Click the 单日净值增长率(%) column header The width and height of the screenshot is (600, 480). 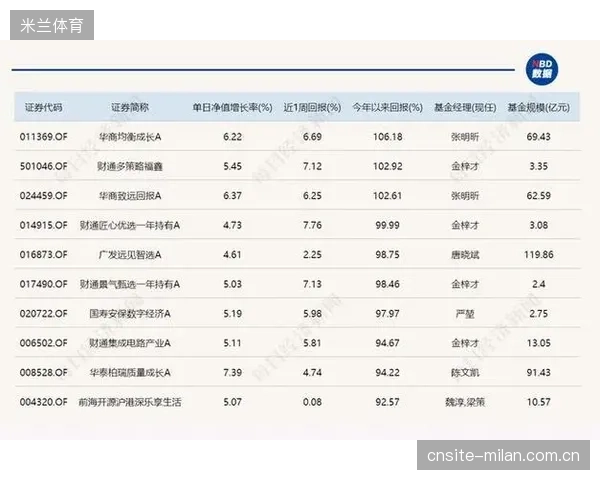232,108
